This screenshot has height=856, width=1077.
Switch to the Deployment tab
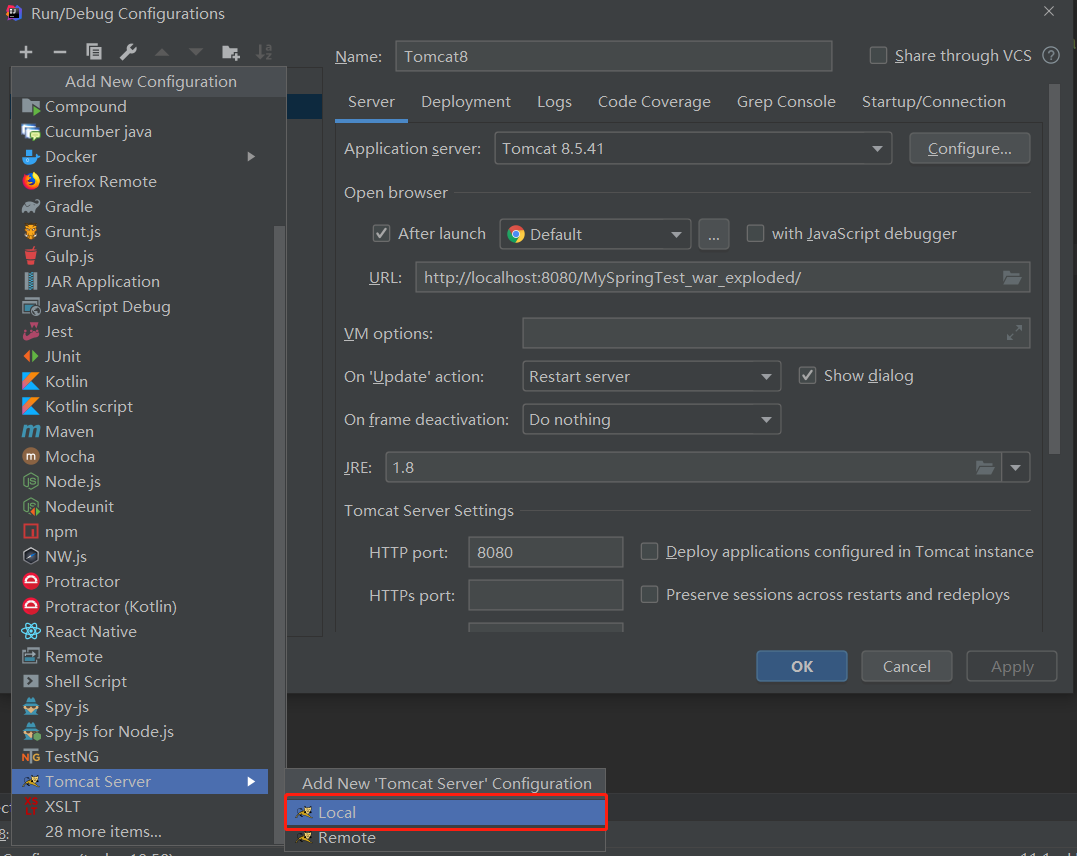click(x=466, y=102)
